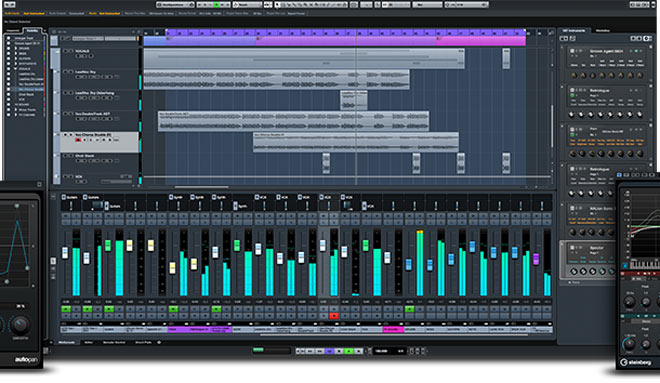Image resolution: width=660 pixels, height=383 pixels.
Task: Click the Rewind button in bottom transport
Action: pyautogui.click(x=310, y=351)
